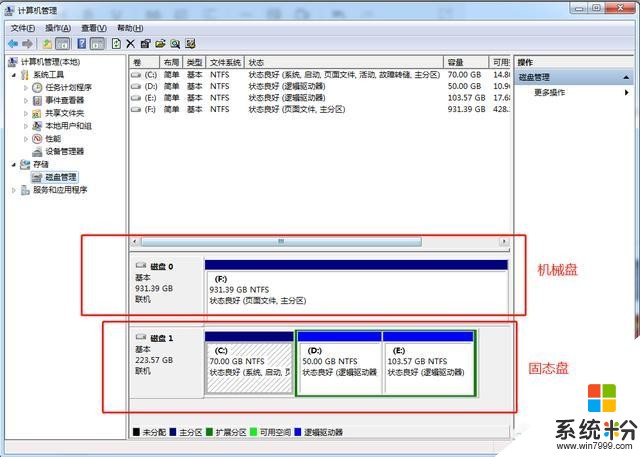Screen dimensions: 640x457
Task: Expand the 事件查看器 arrow
Action: pos(26,100)
